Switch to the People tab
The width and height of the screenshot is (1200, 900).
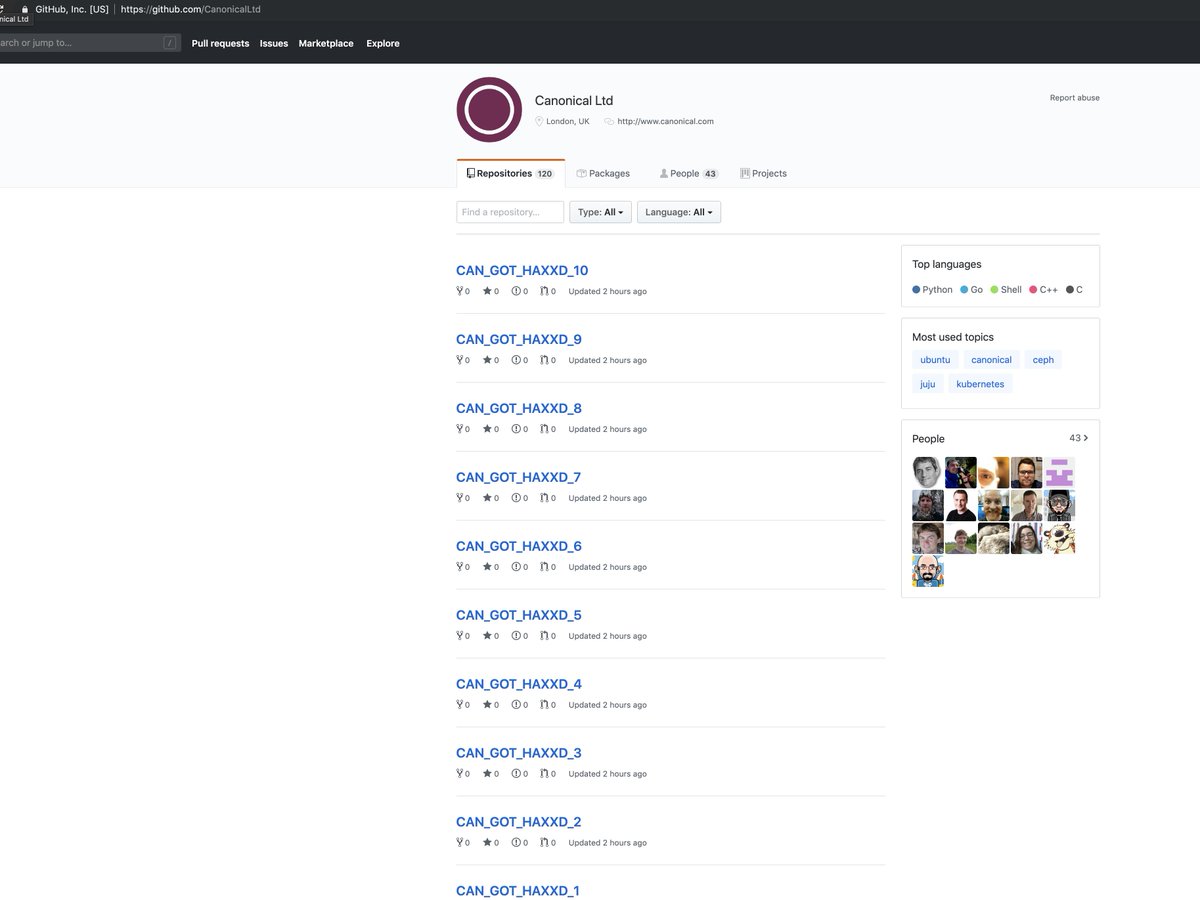[688, 174]
